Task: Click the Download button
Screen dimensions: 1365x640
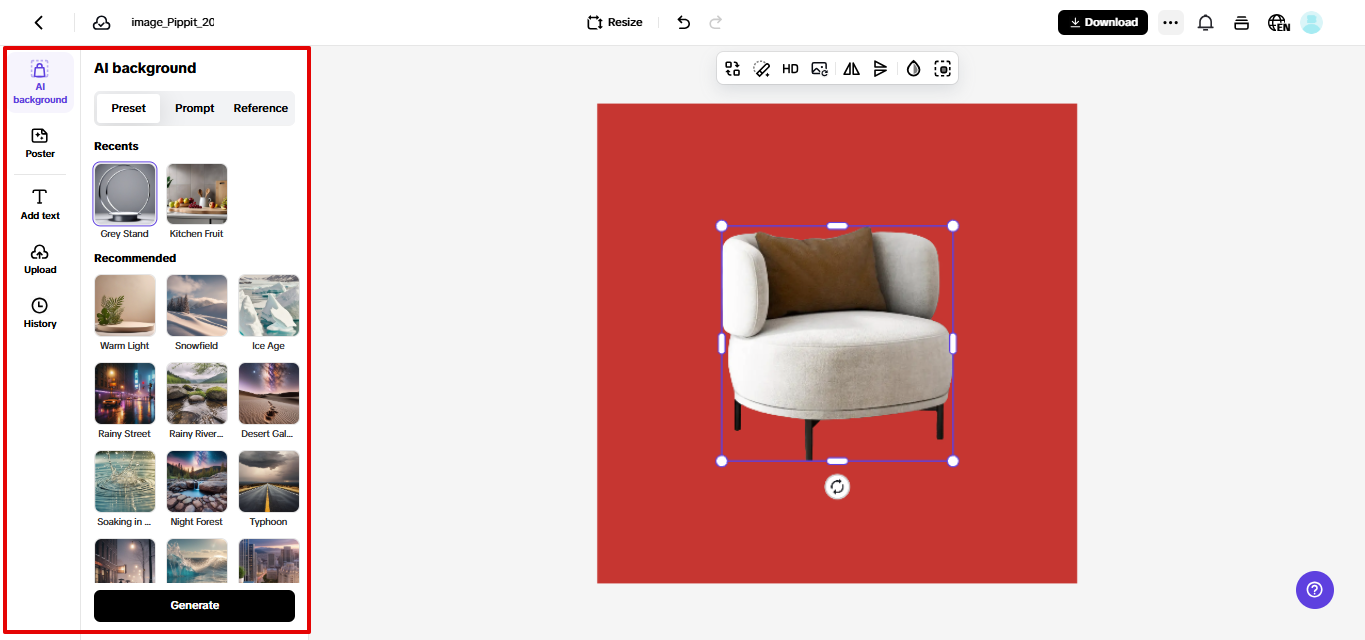Action: (x=1102, y=21)
